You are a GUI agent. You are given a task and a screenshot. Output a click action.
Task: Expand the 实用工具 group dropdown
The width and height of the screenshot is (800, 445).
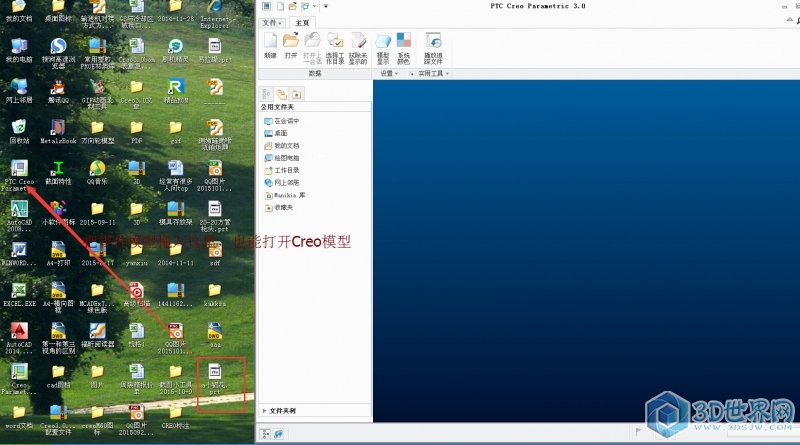point(434,73)
